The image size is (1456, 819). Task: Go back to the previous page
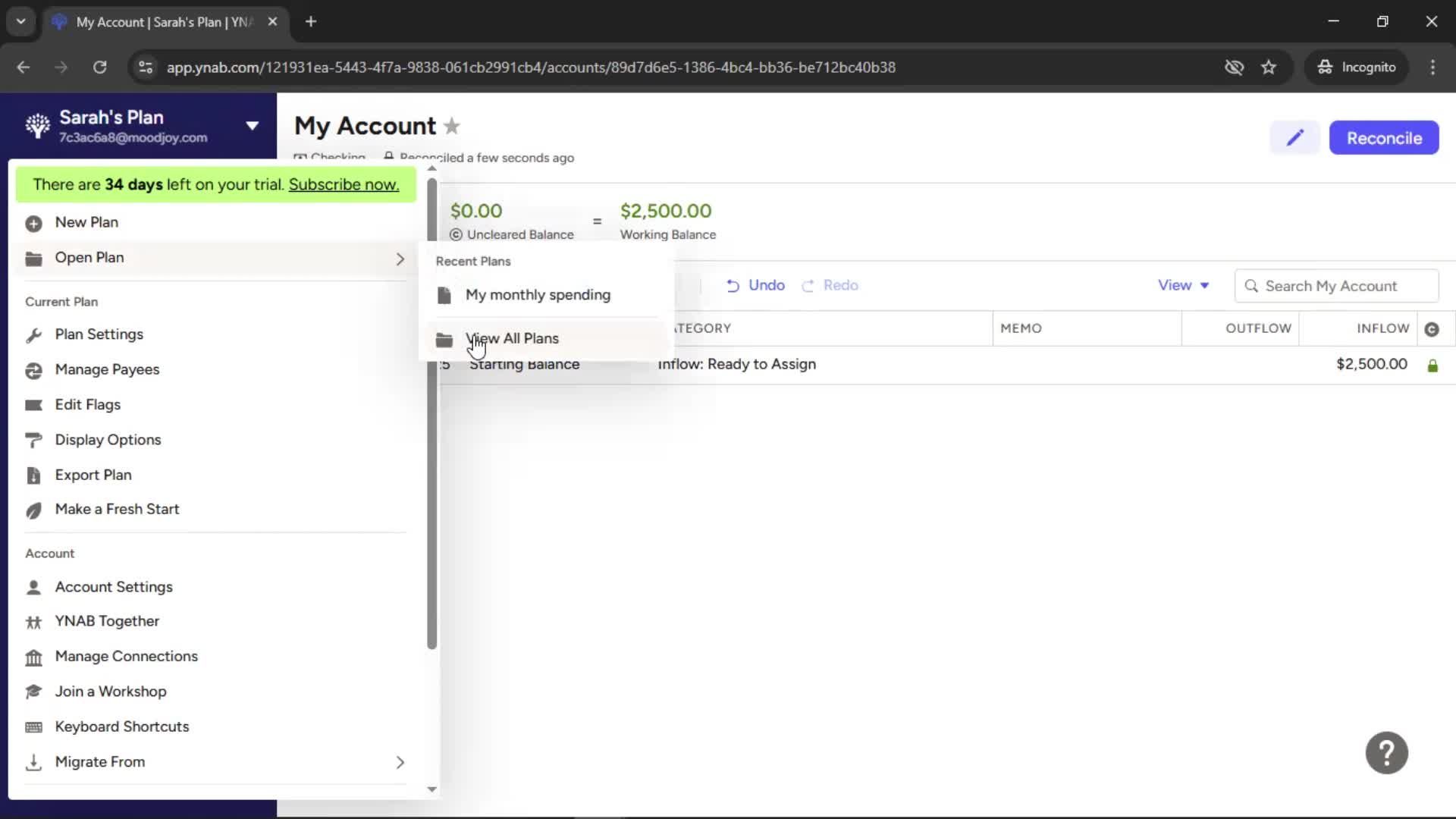pyautogui.click(x=24, y=67)
